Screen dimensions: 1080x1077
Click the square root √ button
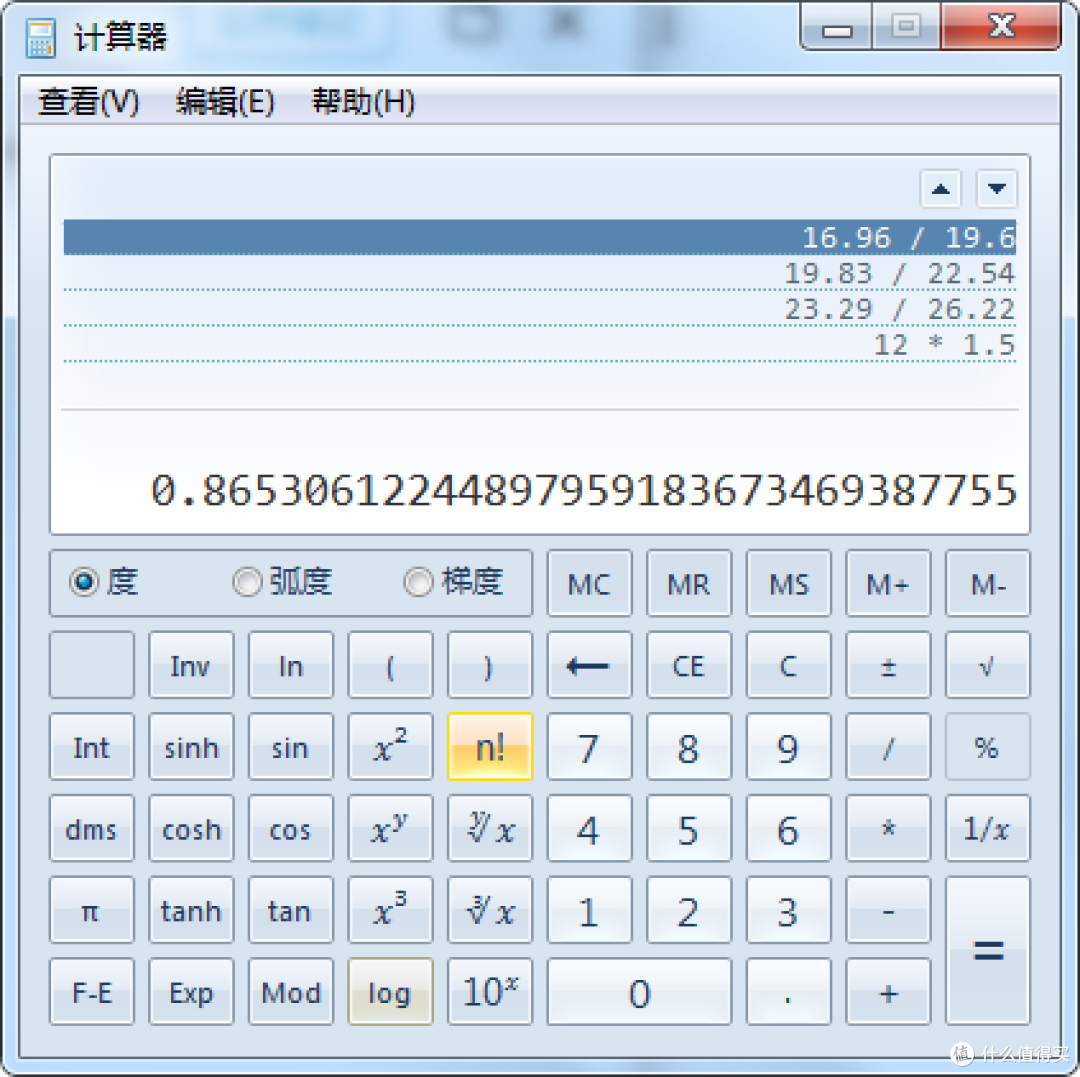[x=988, y=665]
